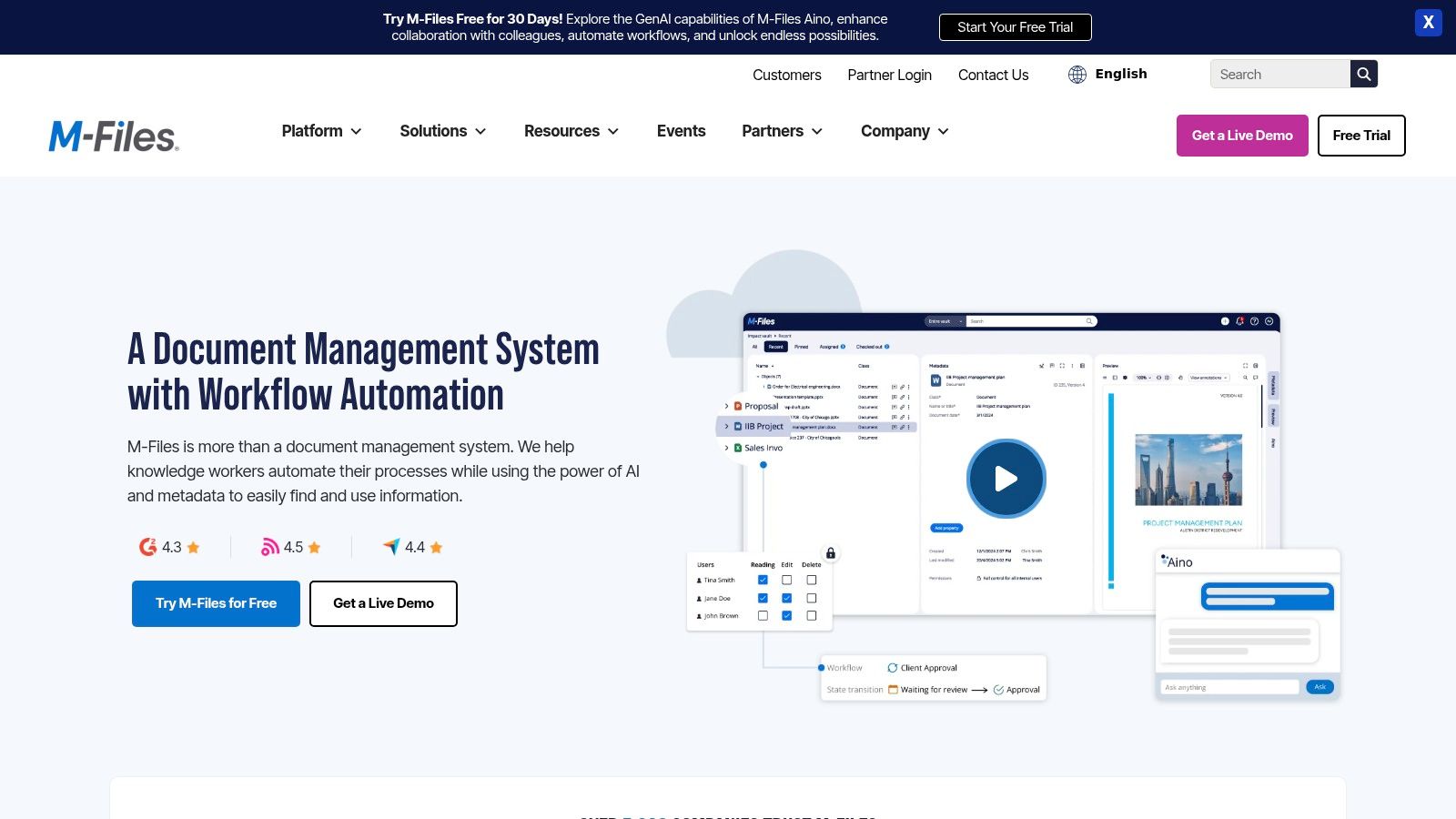Click the Client Approval refresh icon
This screenshot has height=819, width=1456.
pos(893,668)
